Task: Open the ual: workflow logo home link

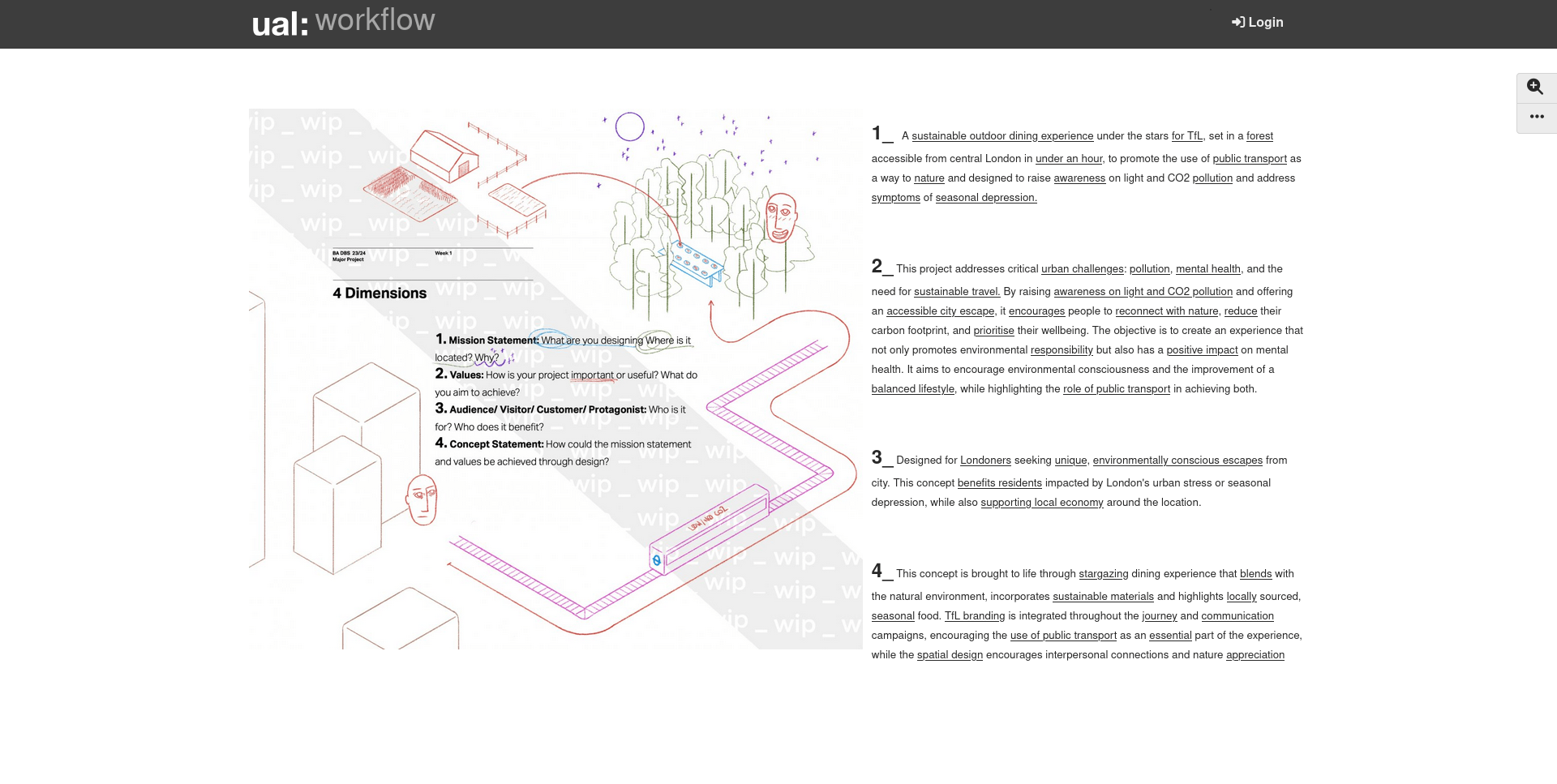Action: (343, 23)
